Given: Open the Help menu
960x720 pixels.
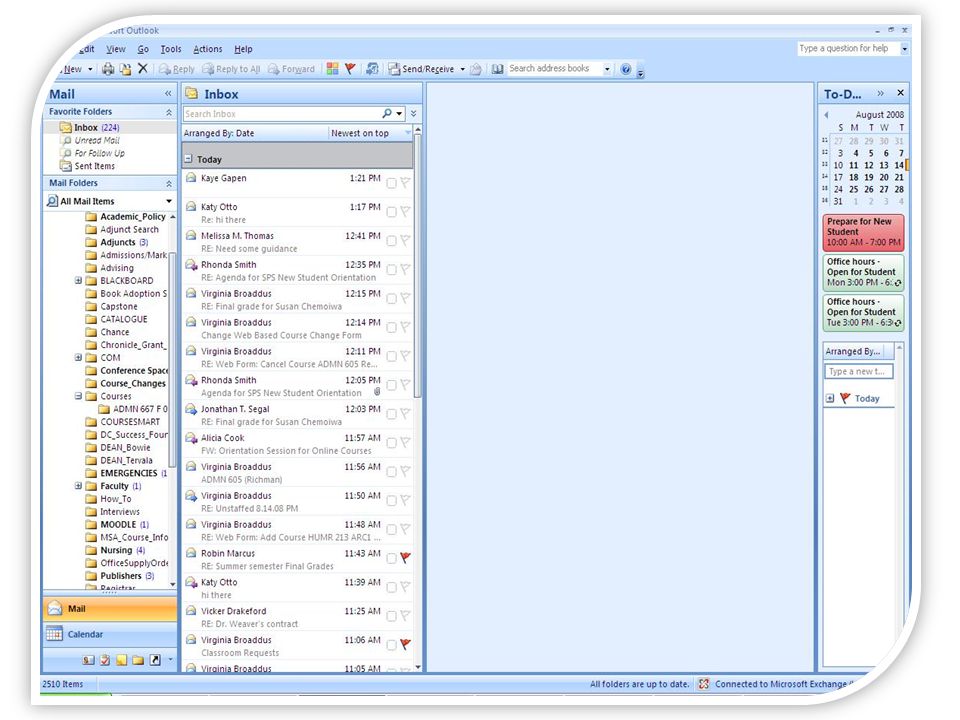Looking at the screenshot, I should click(x=243, y=49).
